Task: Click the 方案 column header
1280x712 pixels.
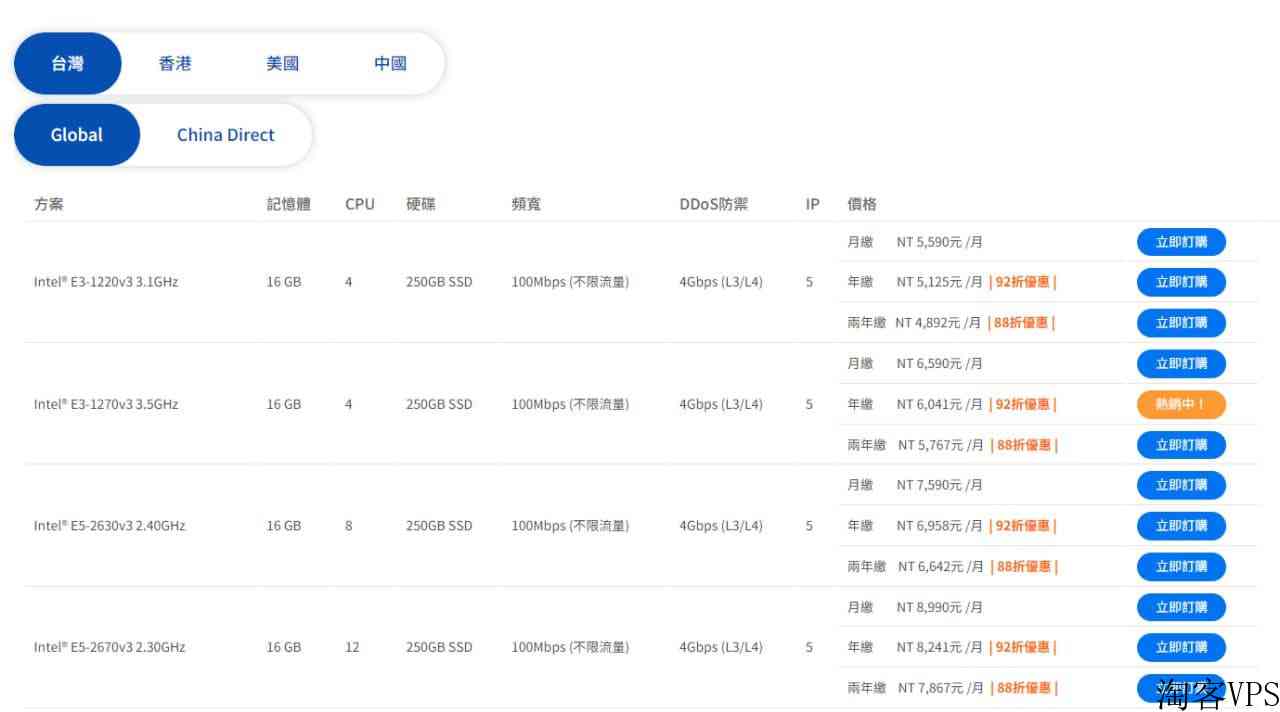Action: (x=48, y=204)
